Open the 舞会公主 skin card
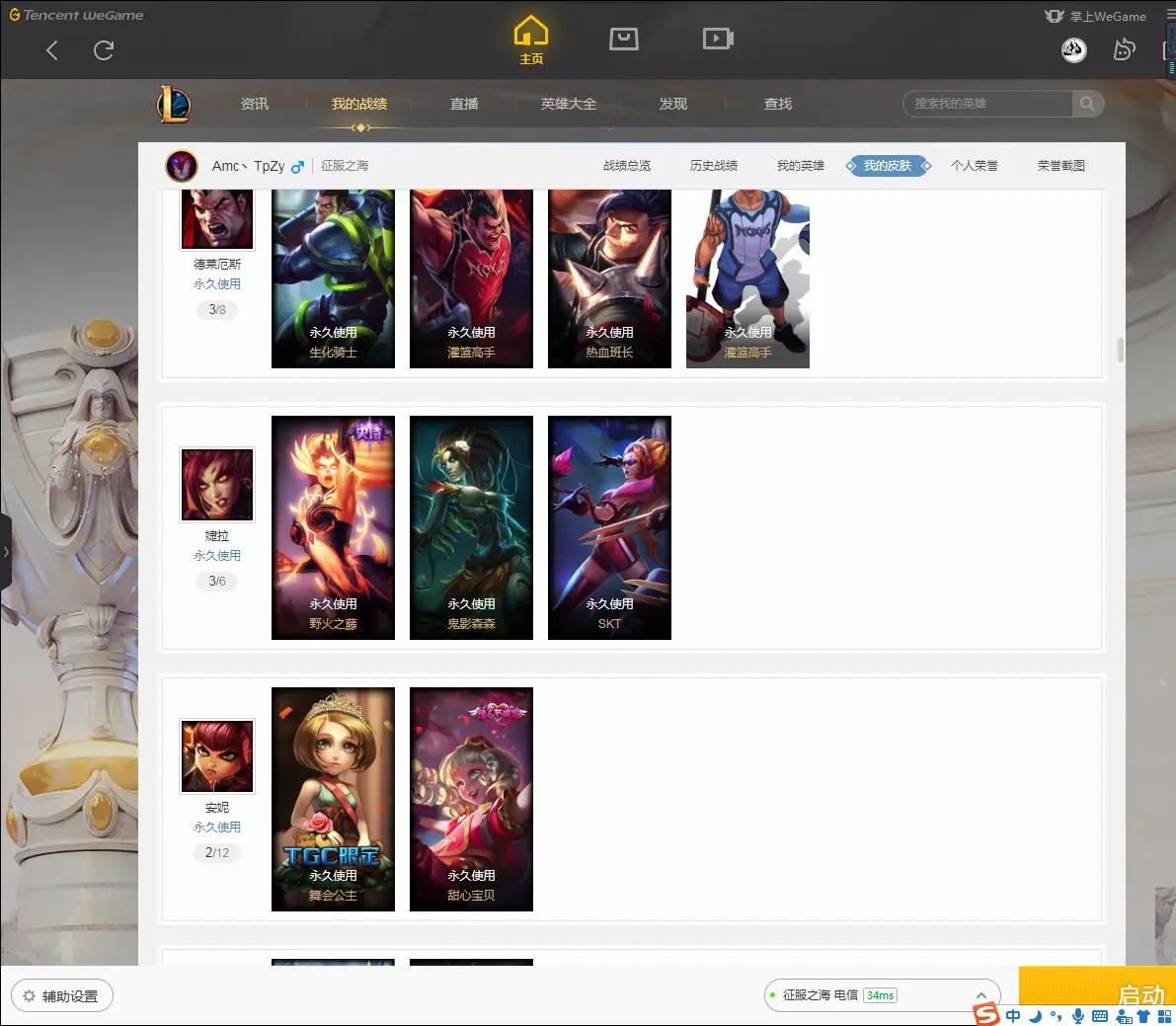Viewport: 1176px width, 1026px height. 333,800
